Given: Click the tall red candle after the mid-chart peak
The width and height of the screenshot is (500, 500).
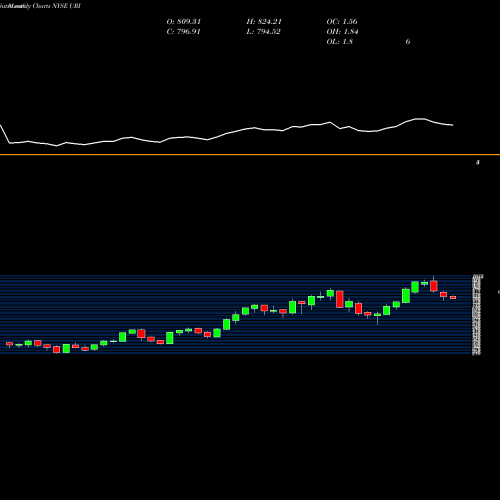Looking at the screenshot, I should coord(340,299).
